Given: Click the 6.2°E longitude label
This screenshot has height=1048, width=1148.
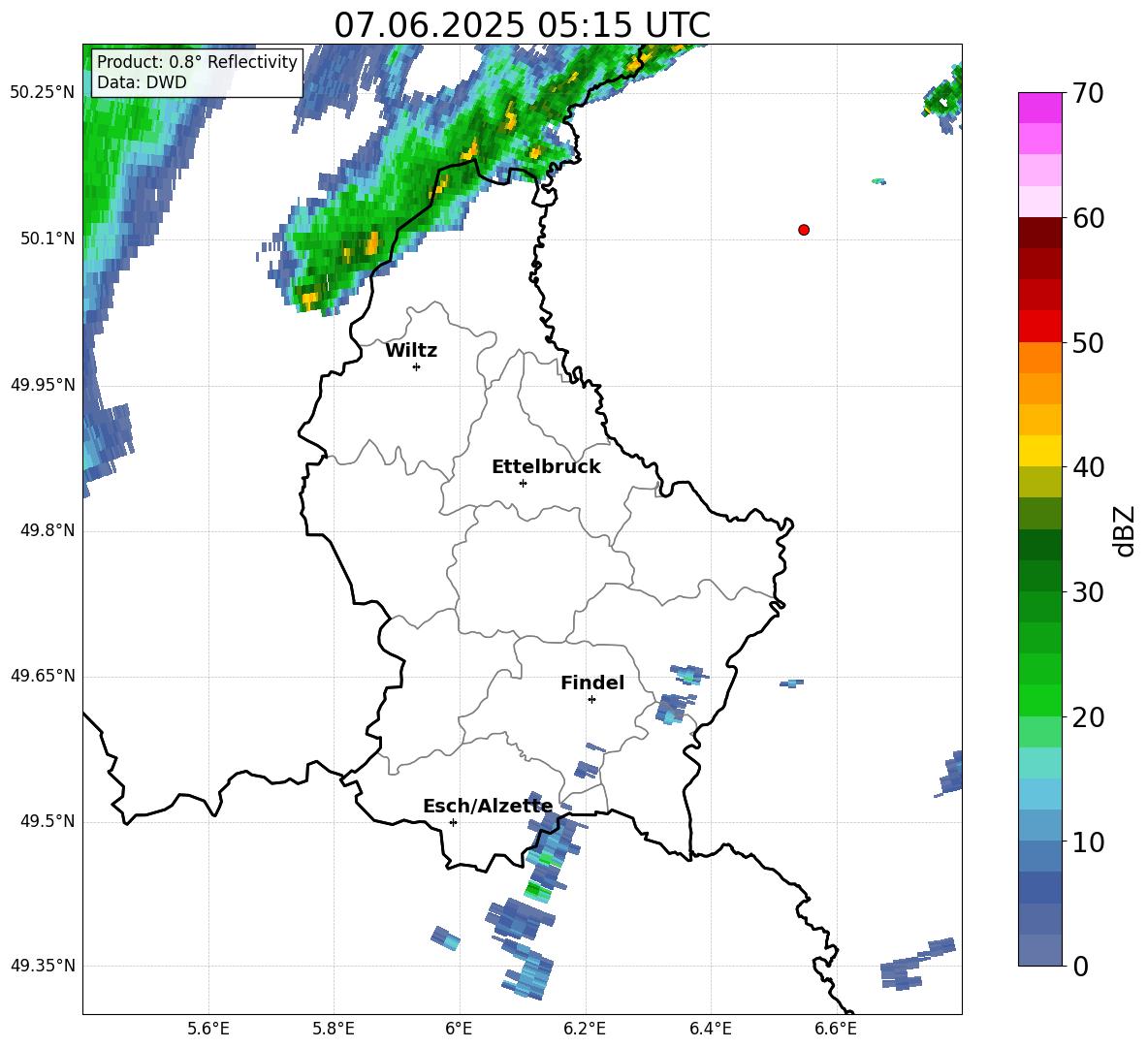Looking at the screenshot, I should coord(585,1029).
